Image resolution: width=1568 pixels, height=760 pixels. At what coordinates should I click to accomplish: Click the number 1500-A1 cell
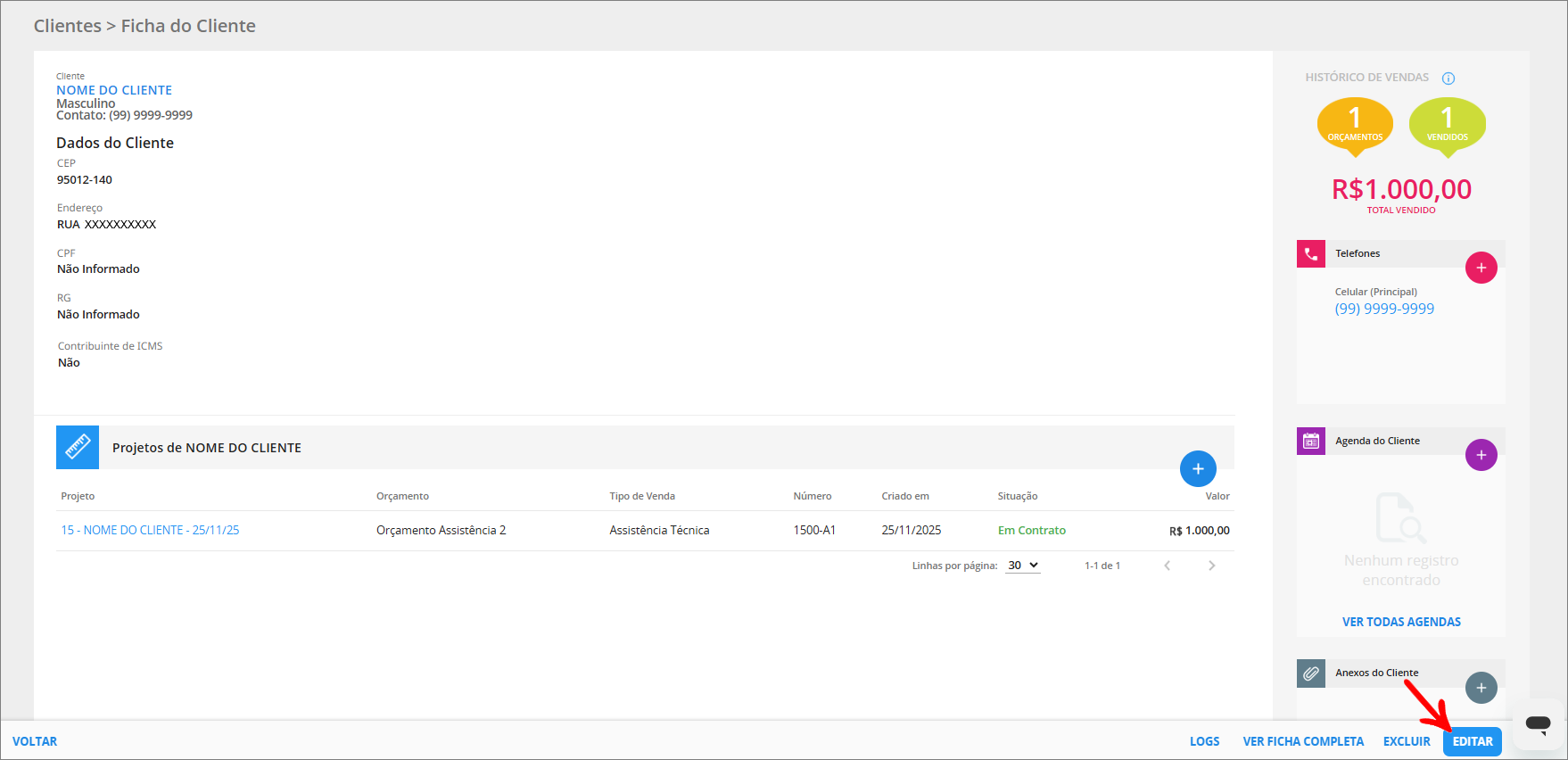814,530
